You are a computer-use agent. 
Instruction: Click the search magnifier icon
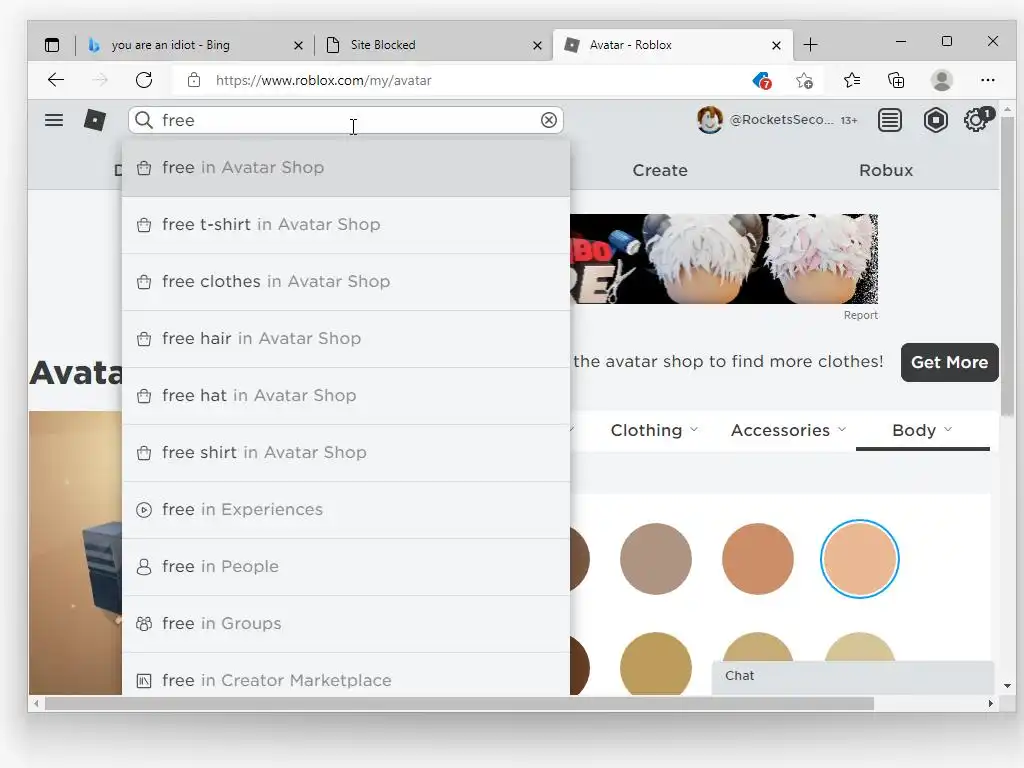(x=144, y=120)
